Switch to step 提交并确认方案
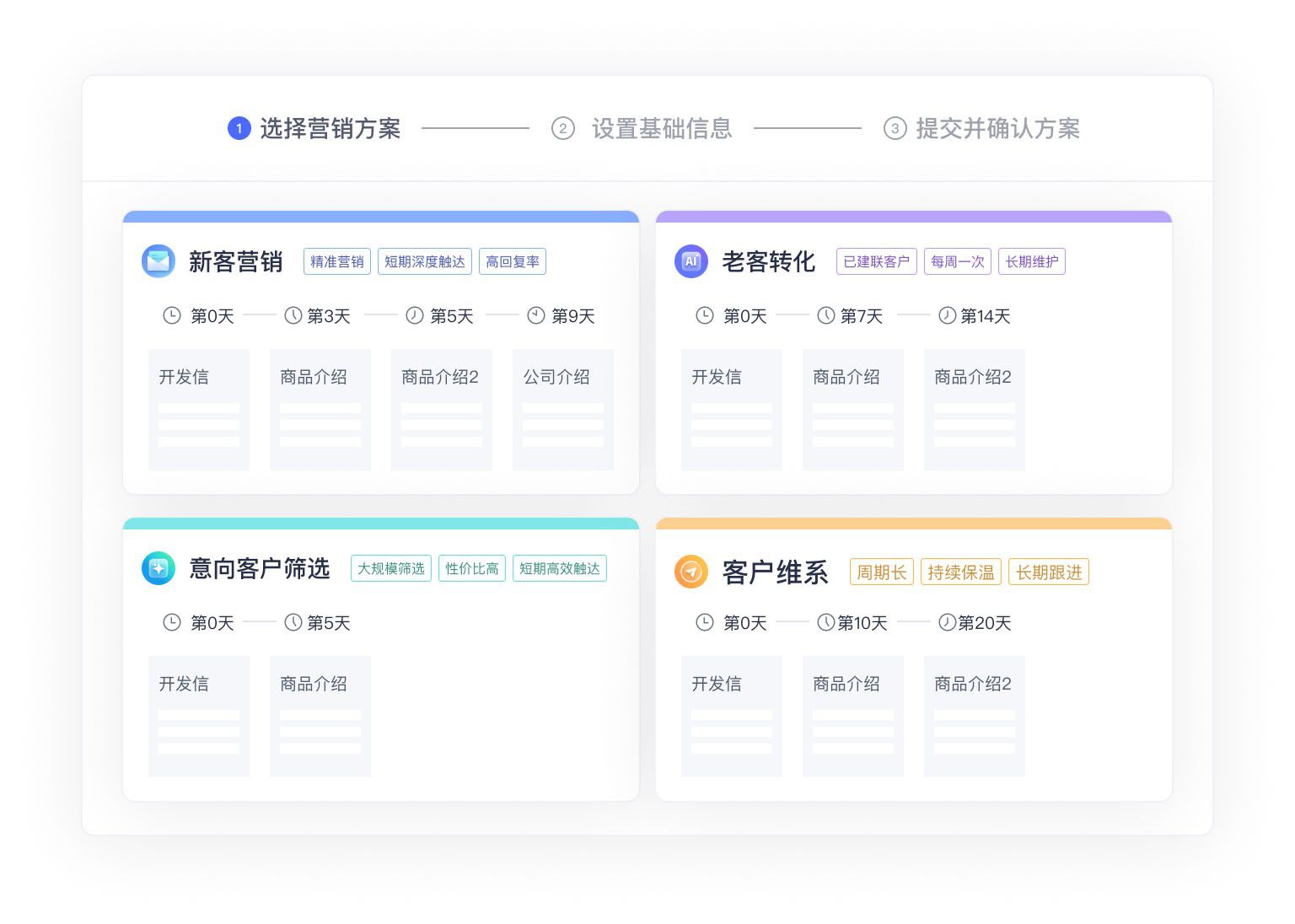Image resolution: width=1295 pixels, height=924 pixels. tap(997, 128)
